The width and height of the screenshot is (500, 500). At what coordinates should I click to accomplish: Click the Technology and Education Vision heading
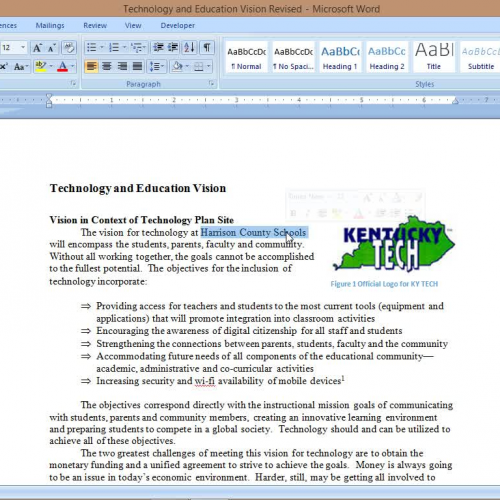point(138,188)
